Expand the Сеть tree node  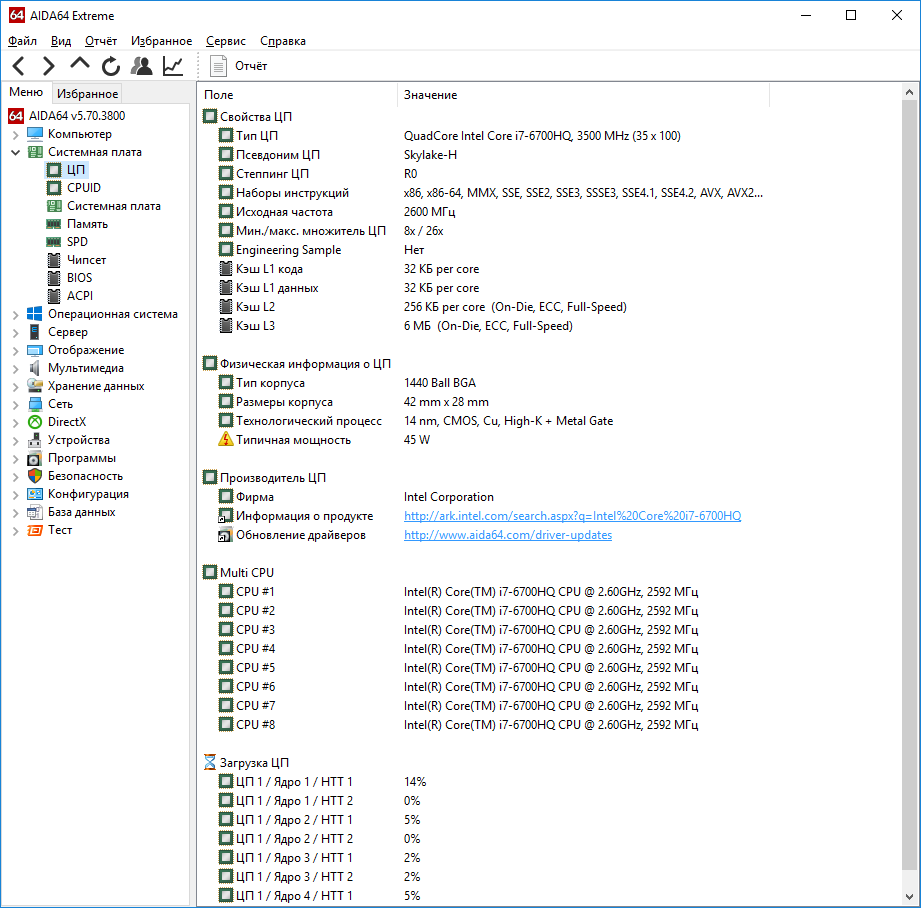16,405
